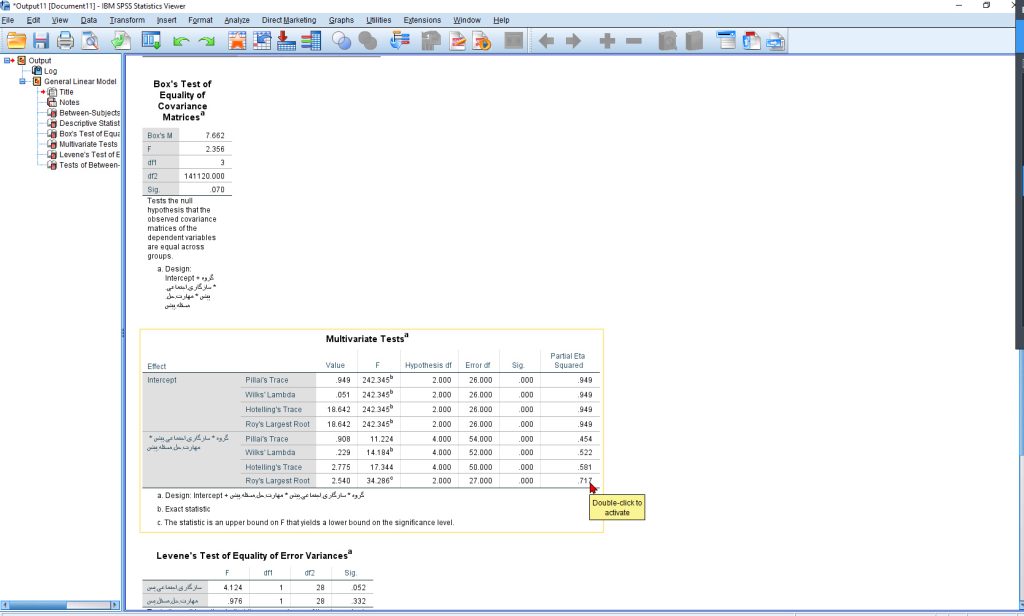Click the Insert Title toolbar icon
The image size is (1024, 616).
[x=751, y=41]
